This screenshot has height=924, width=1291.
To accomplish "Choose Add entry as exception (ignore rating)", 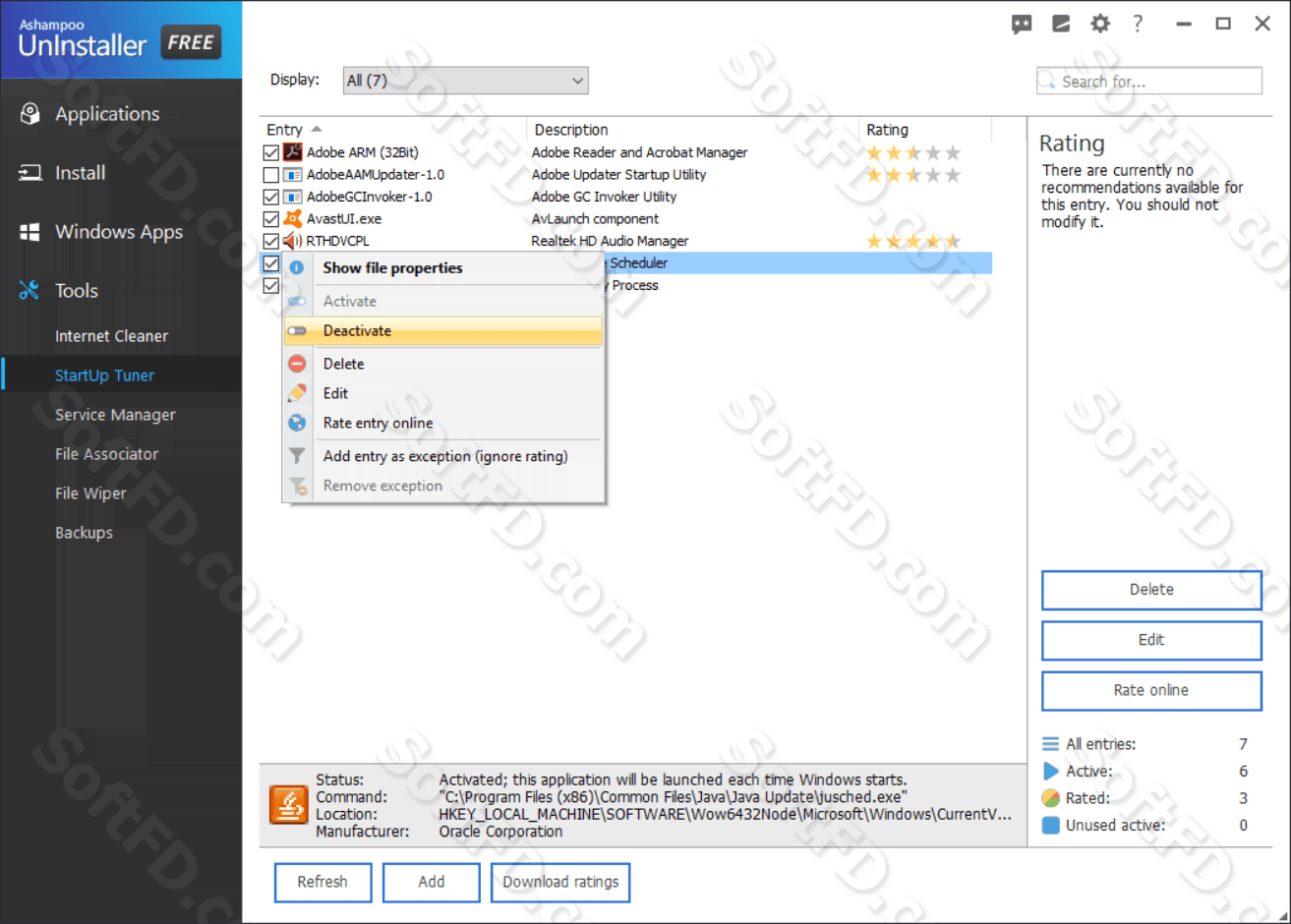I will pyautogui.click(x=445, y=456).
